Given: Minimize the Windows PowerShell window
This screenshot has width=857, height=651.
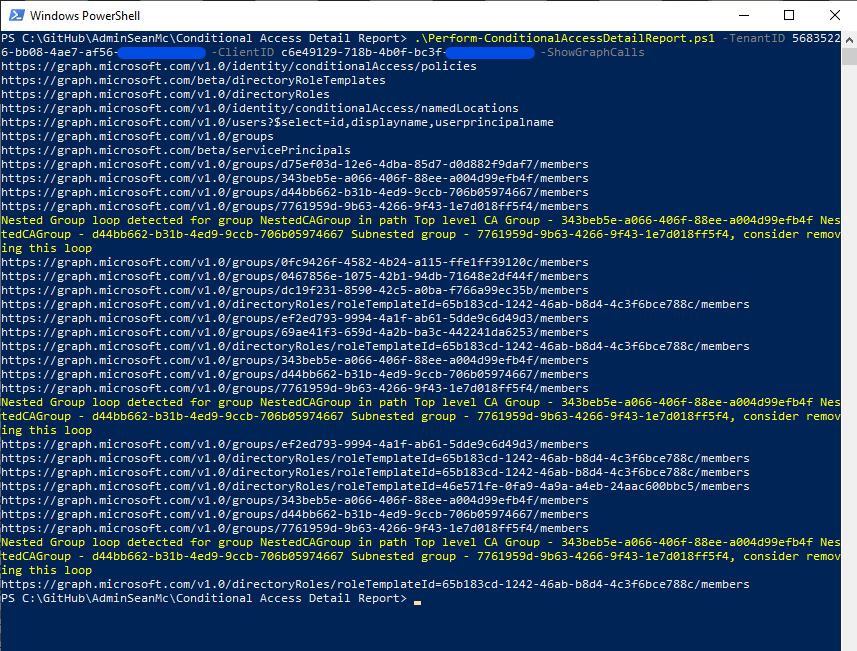Looking at the screenshot, I should click(x=744, y=15).
